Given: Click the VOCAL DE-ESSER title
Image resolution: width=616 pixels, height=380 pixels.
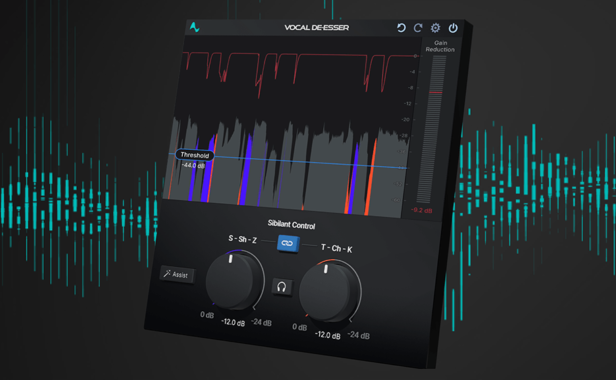Looking at the screenshot, I should point(317,28).
